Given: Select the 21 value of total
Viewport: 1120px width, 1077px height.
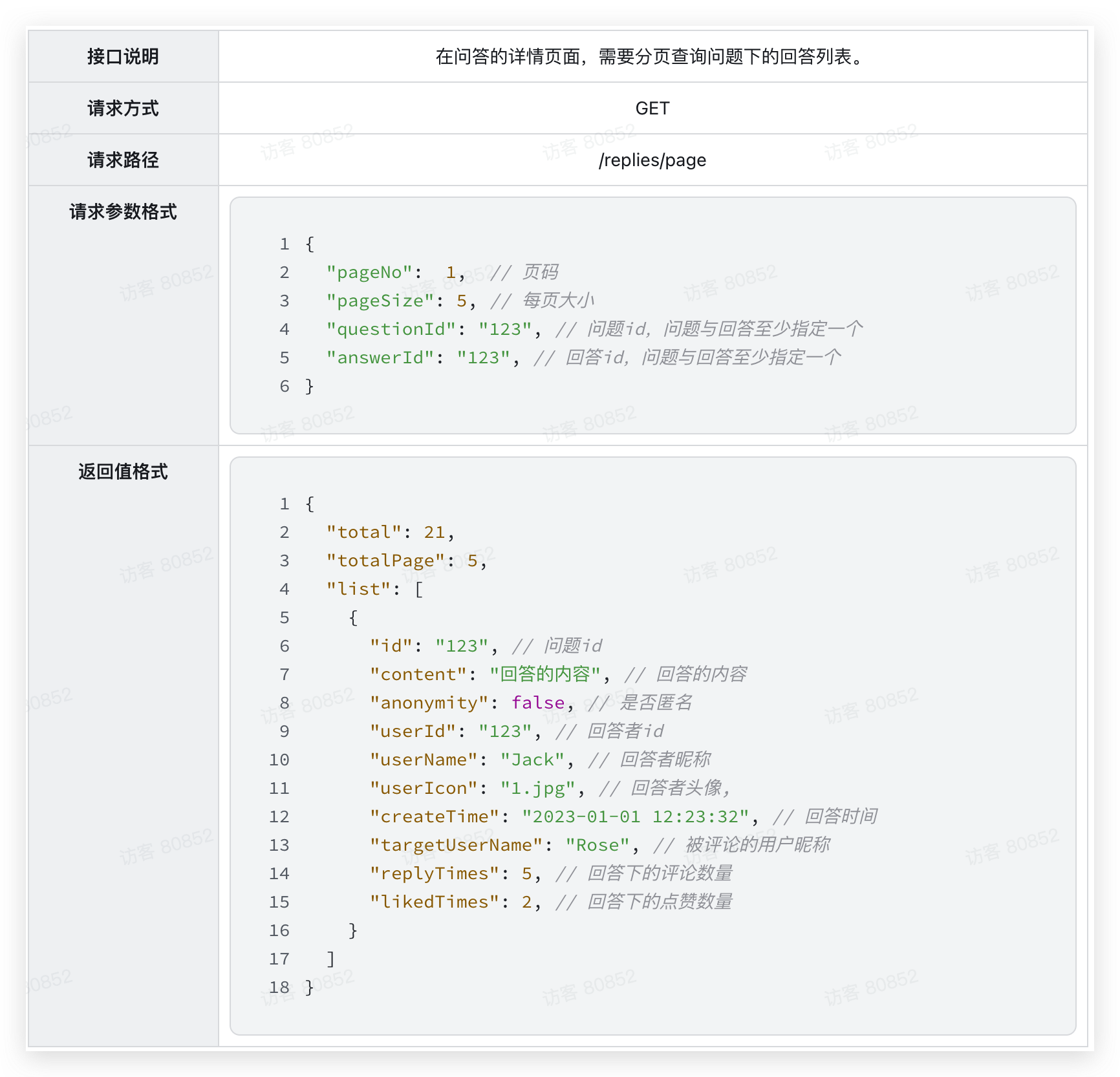Looking at the screenshot, I should pyautogui.click(x=435, y=532).
